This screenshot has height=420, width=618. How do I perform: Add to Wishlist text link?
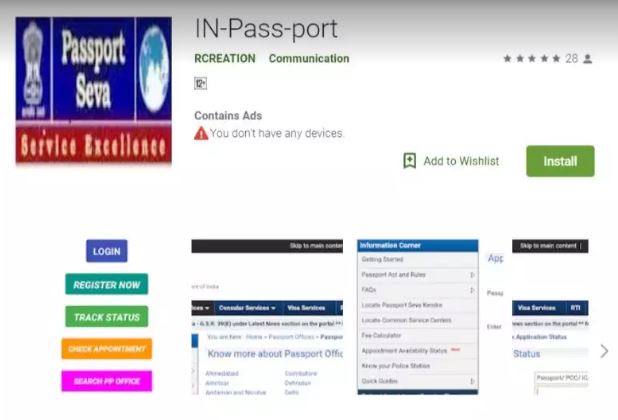461,161
